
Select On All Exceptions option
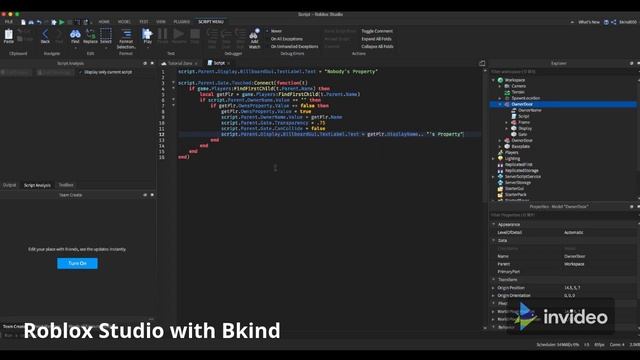(287, 39)
